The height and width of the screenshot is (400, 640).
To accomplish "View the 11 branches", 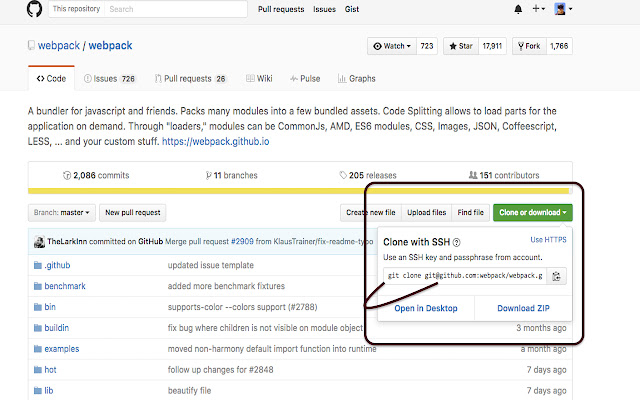I will pyautogui.click(x=231, y=175).
